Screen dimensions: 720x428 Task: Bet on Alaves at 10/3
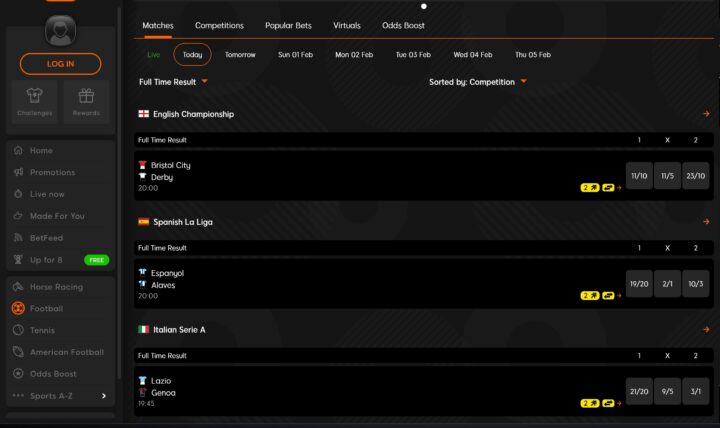click(x=696, y=284)
